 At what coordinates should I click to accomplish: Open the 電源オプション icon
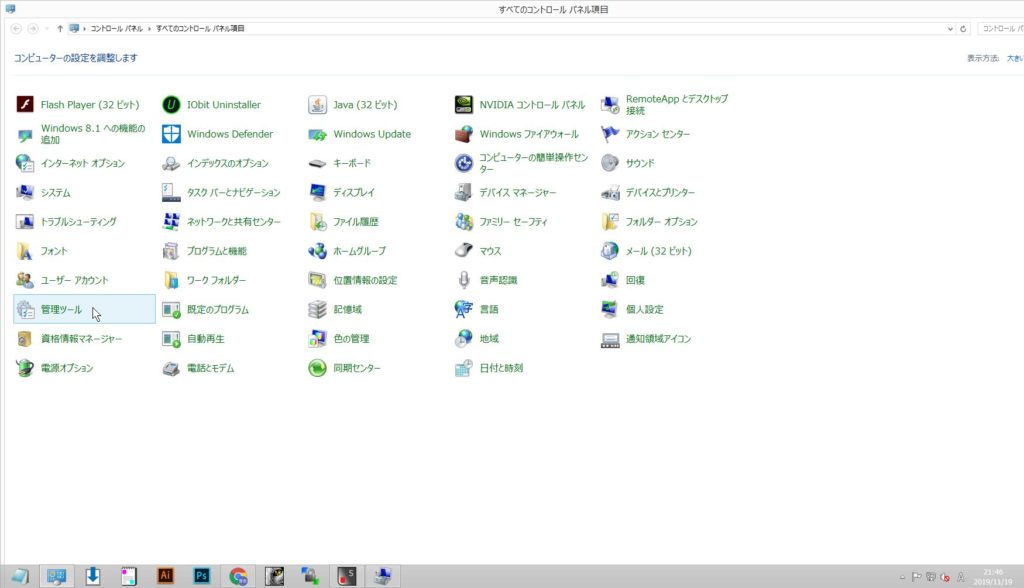click(25, 368)
